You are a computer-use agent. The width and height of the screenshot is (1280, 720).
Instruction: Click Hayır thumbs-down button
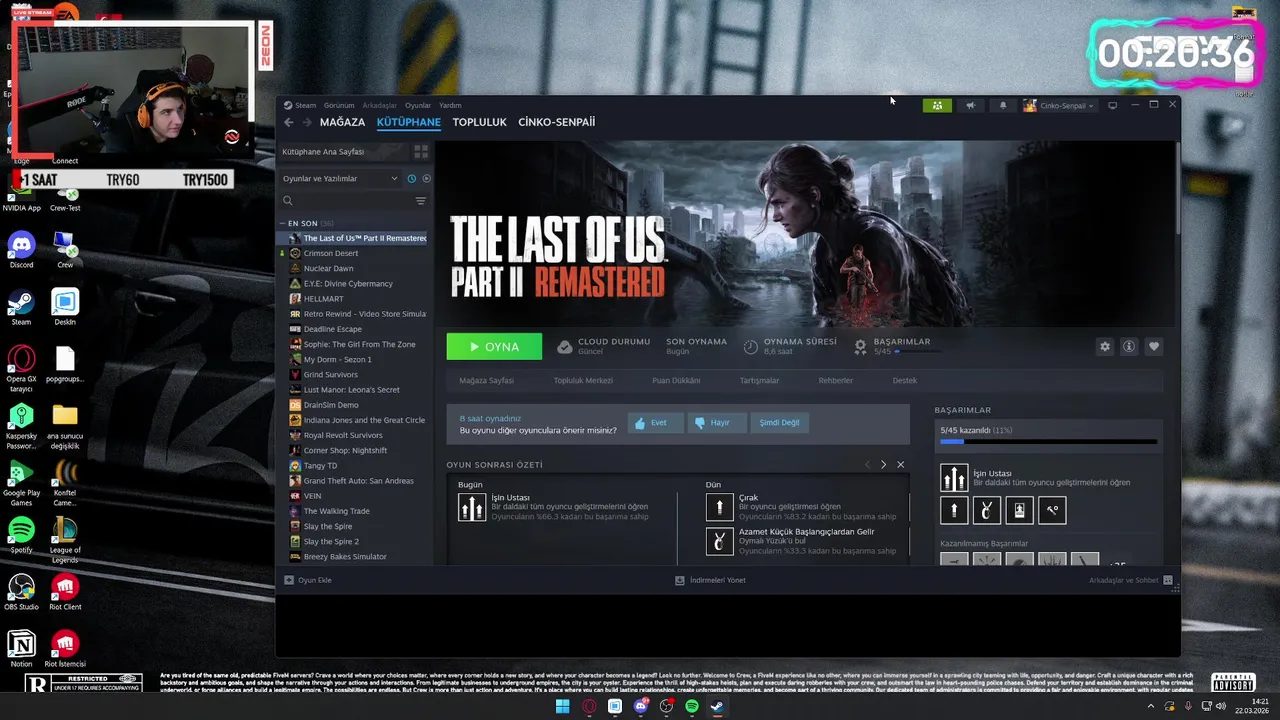(x=717, y=422)
